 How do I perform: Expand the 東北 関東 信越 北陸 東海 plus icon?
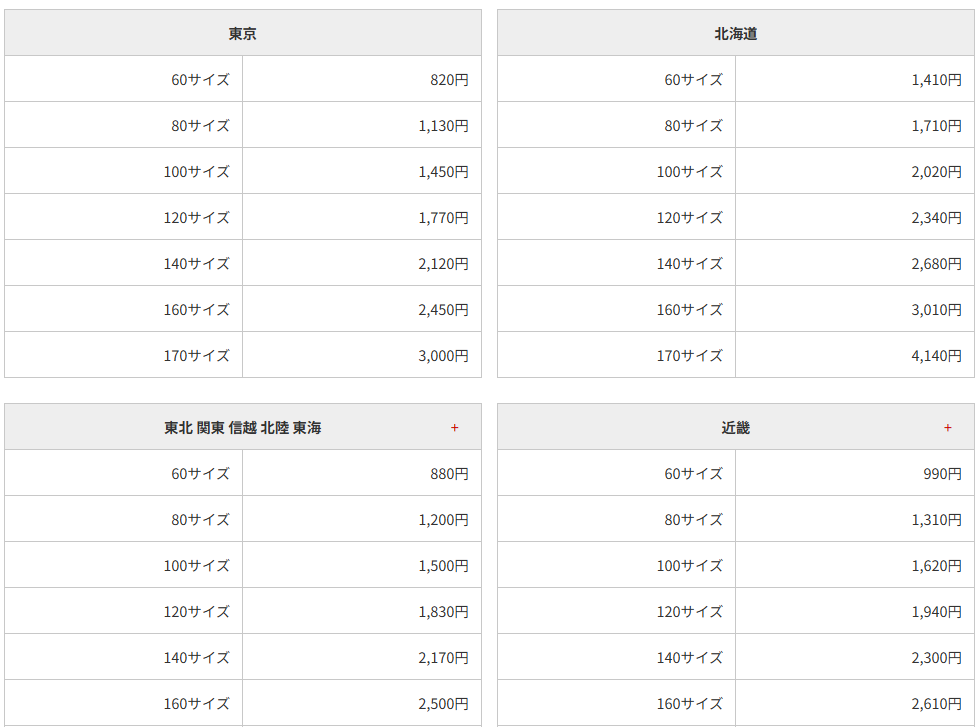coord(455,428)
